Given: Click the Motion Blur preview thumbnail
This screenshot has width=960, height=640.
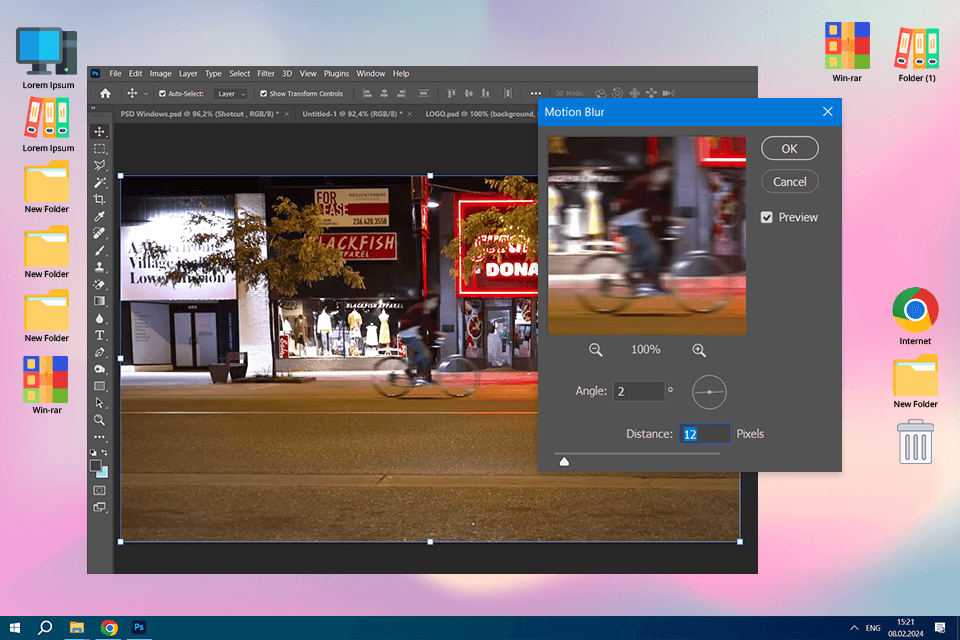Looking at the screenshot, I should pos(647,236).
